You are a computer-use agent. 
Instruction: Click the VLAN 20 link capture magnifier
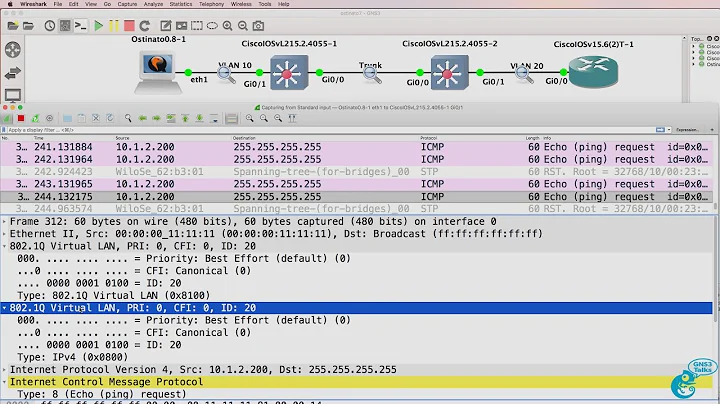[x=523, y=74]
